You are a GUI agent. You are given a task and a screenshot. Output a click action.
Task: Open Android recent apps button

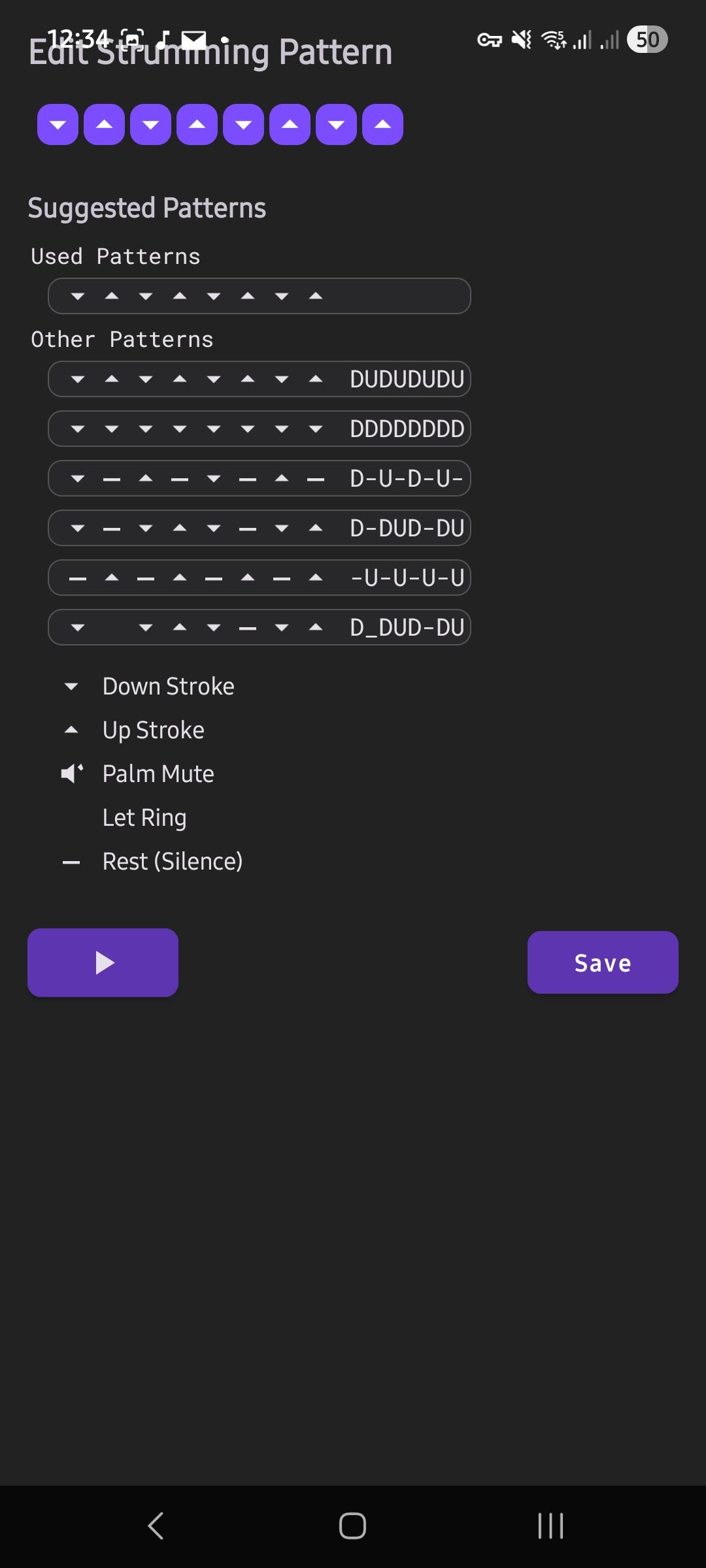coord(550,1526)
